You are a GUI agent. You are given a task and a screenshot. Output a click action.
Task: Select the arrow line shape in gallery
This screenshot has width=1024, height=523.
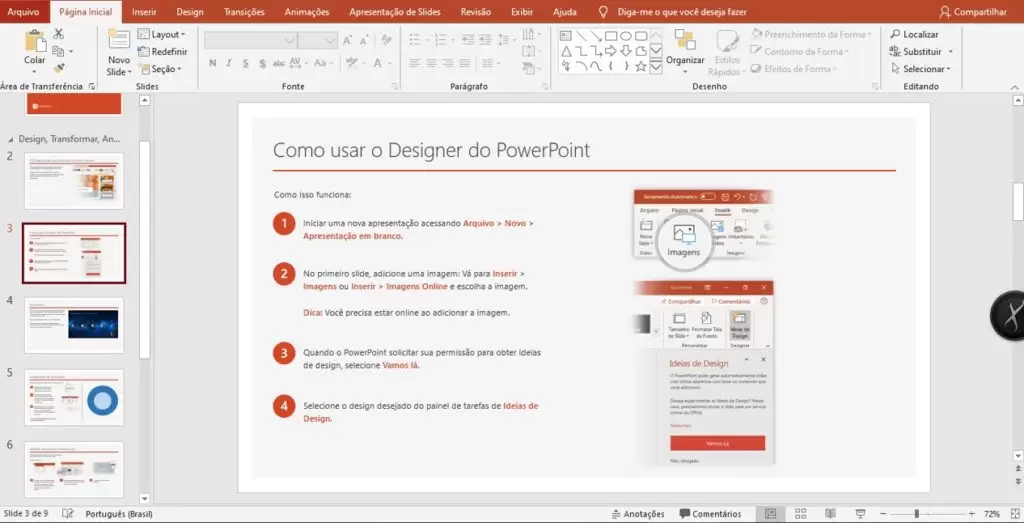pos(596,36)
